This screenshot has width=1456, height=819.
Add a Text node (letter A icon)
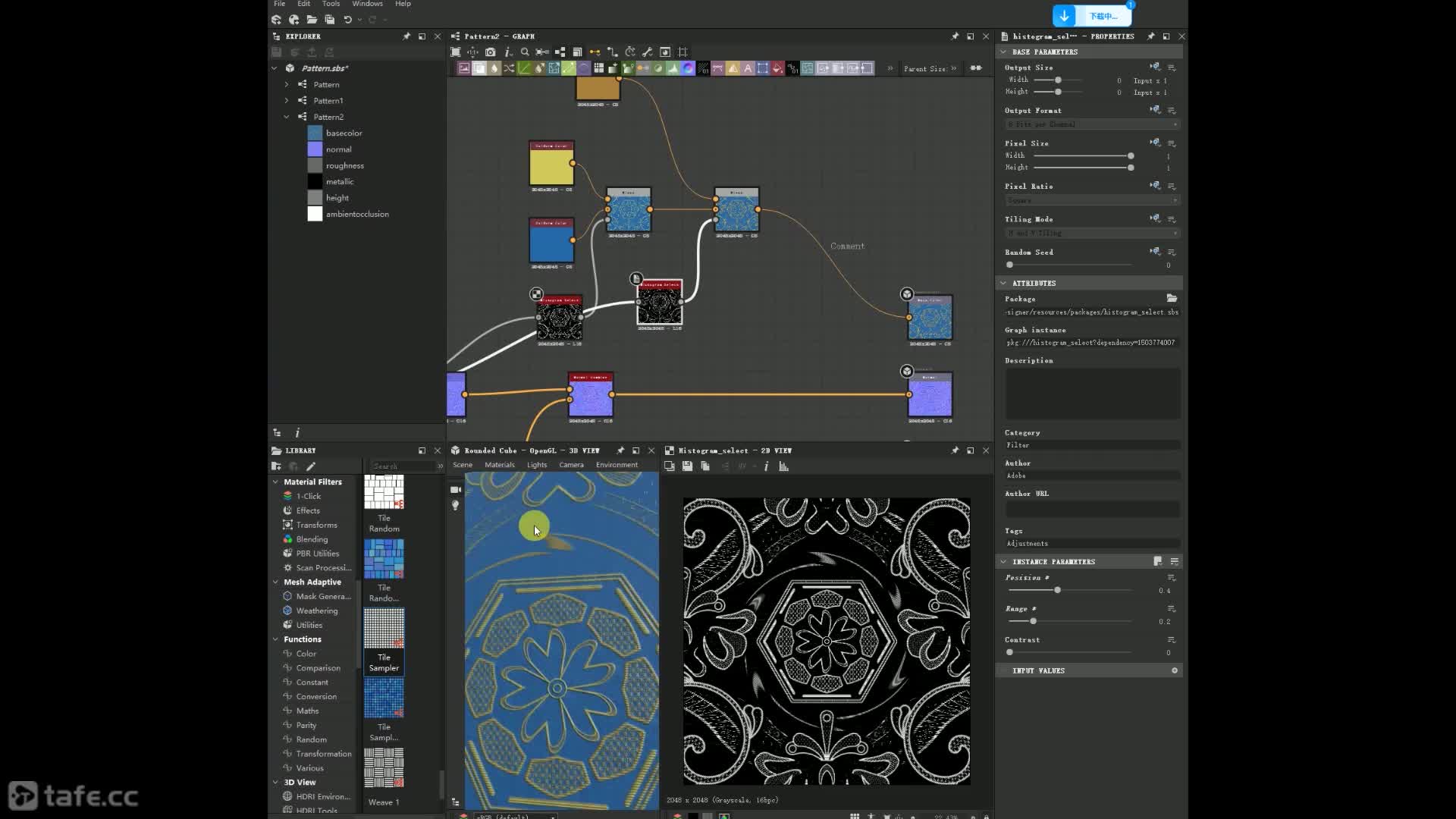click(748, 68)
